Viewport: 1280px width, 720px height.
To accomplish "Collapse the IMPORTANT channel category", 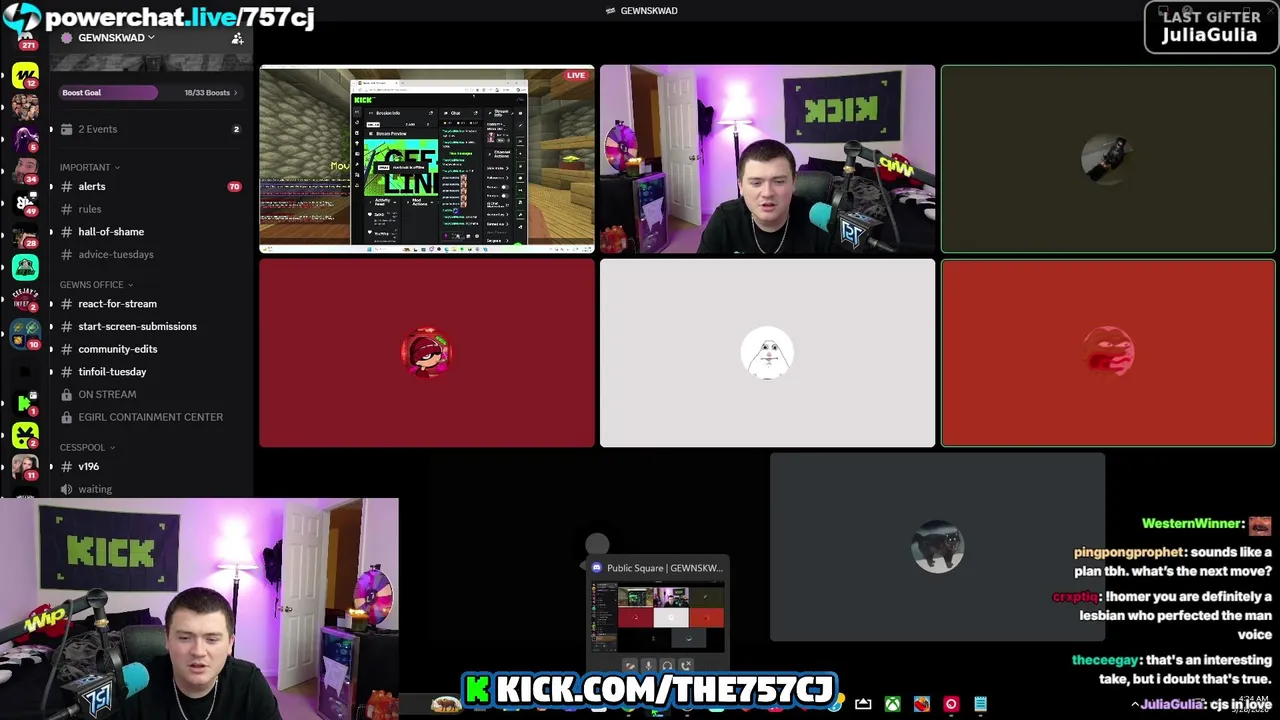I will 89,167.
